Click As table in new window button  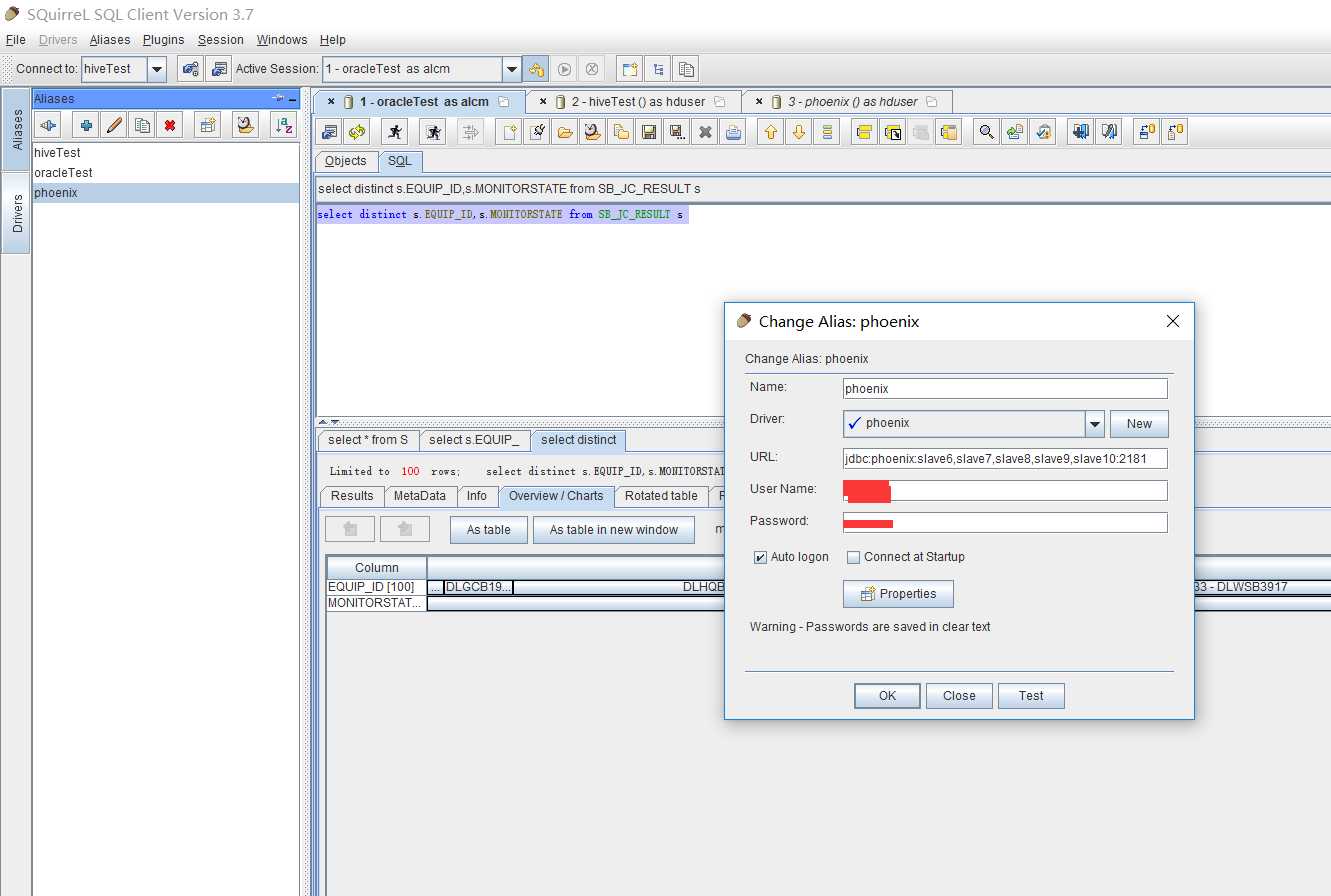pyautogui.click(x=613, y=530)
